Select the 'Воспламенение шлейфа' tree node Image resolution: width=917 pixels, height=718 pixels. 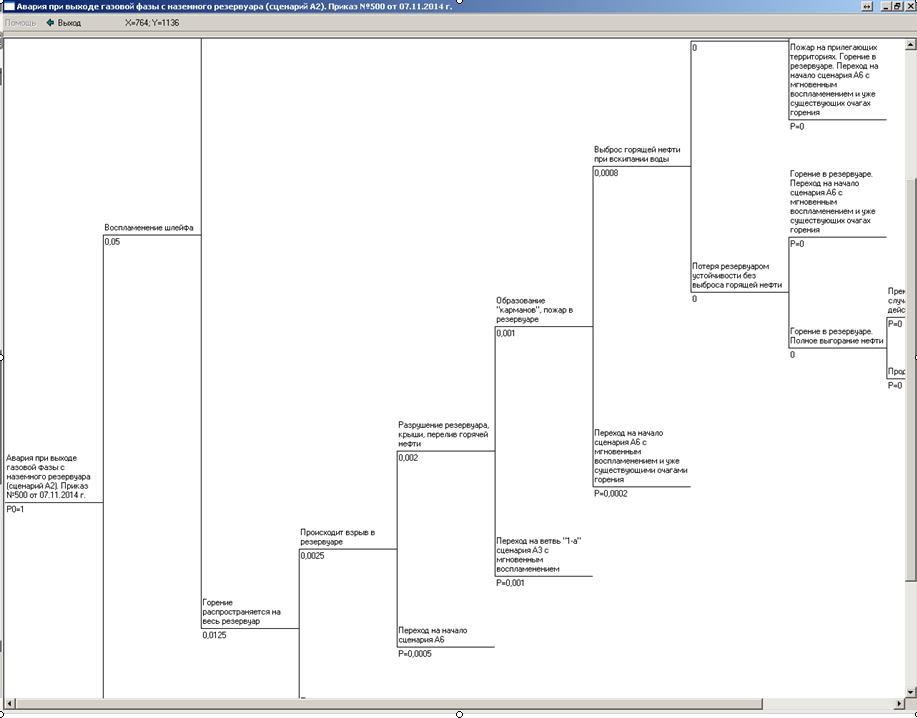click(149, 228)
